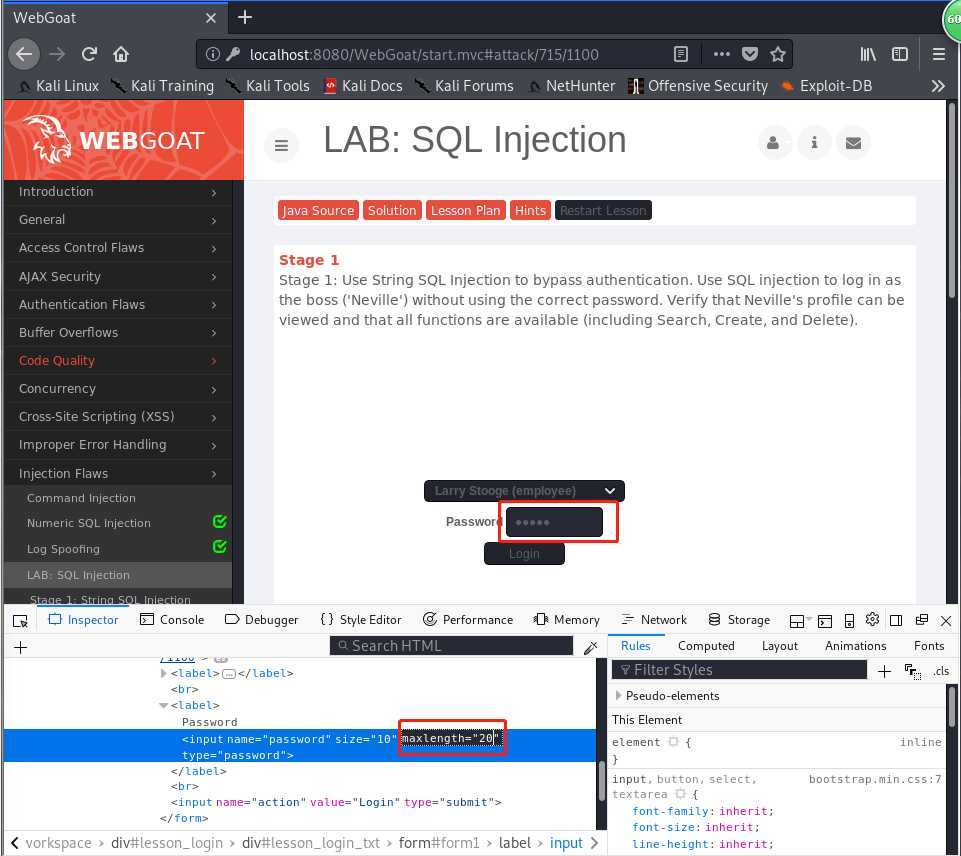The image size is (961, 856).
Task: Toggle highlight for input, button selector
Action: click(680, 795)
